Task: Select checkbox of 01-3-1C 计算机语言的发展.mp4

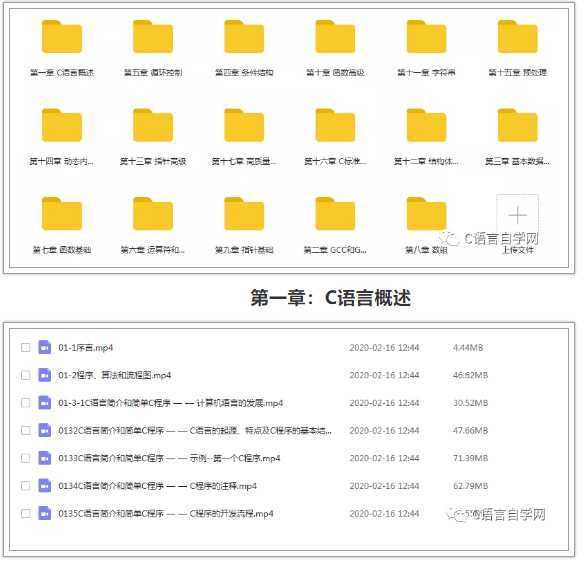Action: point(25,403)
